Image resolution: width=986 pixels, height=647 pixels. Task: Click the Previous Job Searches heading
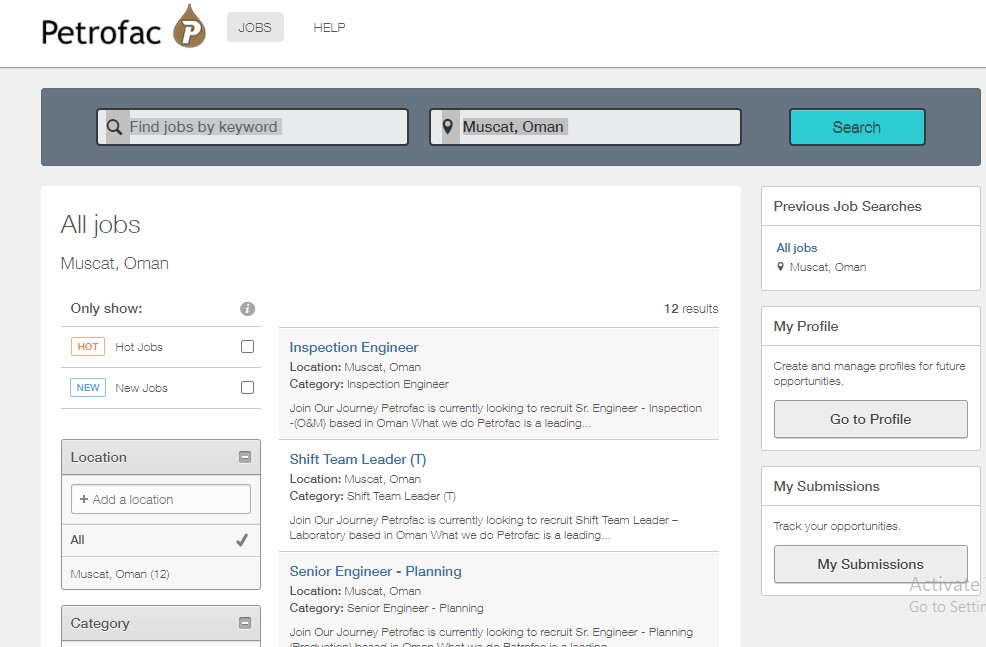847,206
